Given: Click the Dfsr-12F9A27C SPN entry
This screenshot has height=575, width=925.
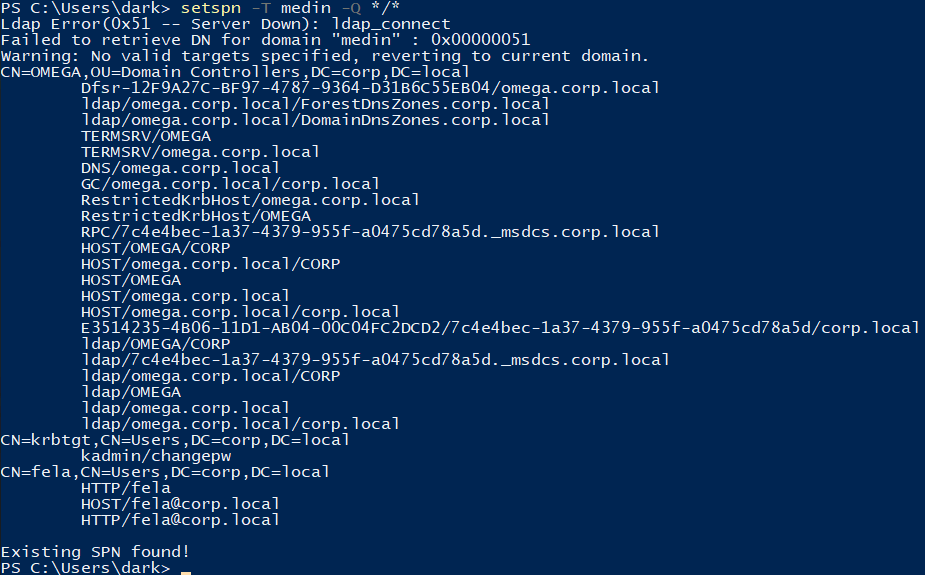Looking at the screenshot, I should [x=370, y=88].
